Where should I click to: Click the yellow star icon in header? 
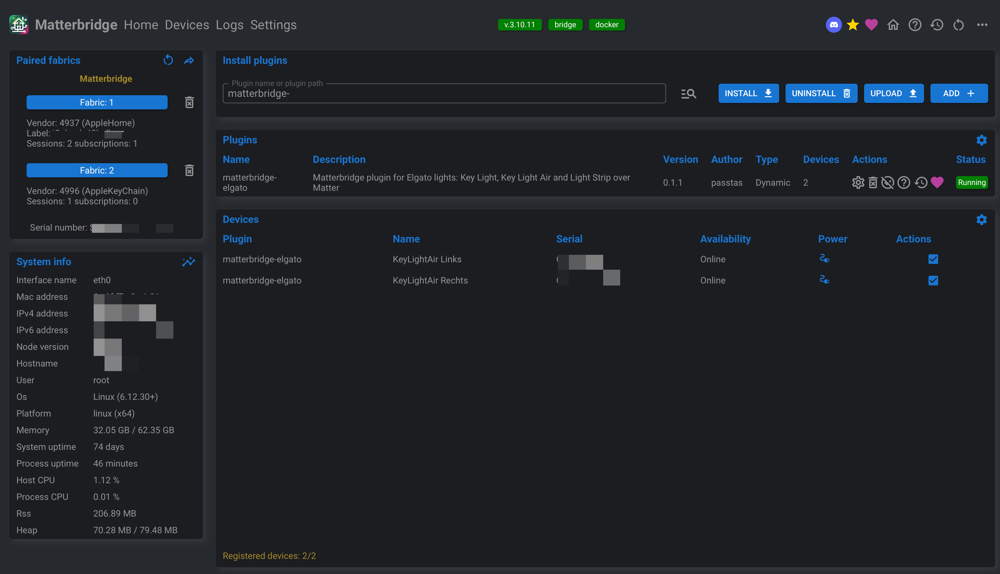pyautogui.click(x=853, y=25)
